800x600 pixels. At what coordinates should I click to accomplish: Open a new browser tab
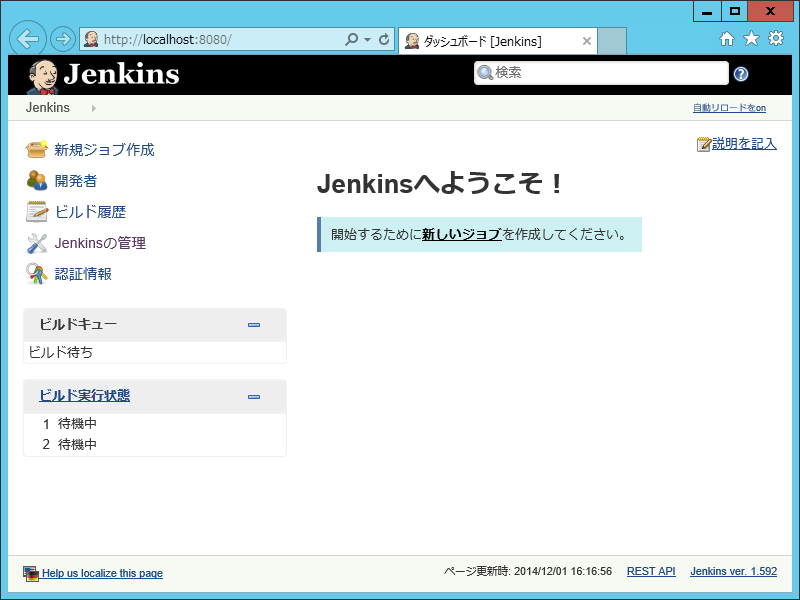(x=612, y=41)
